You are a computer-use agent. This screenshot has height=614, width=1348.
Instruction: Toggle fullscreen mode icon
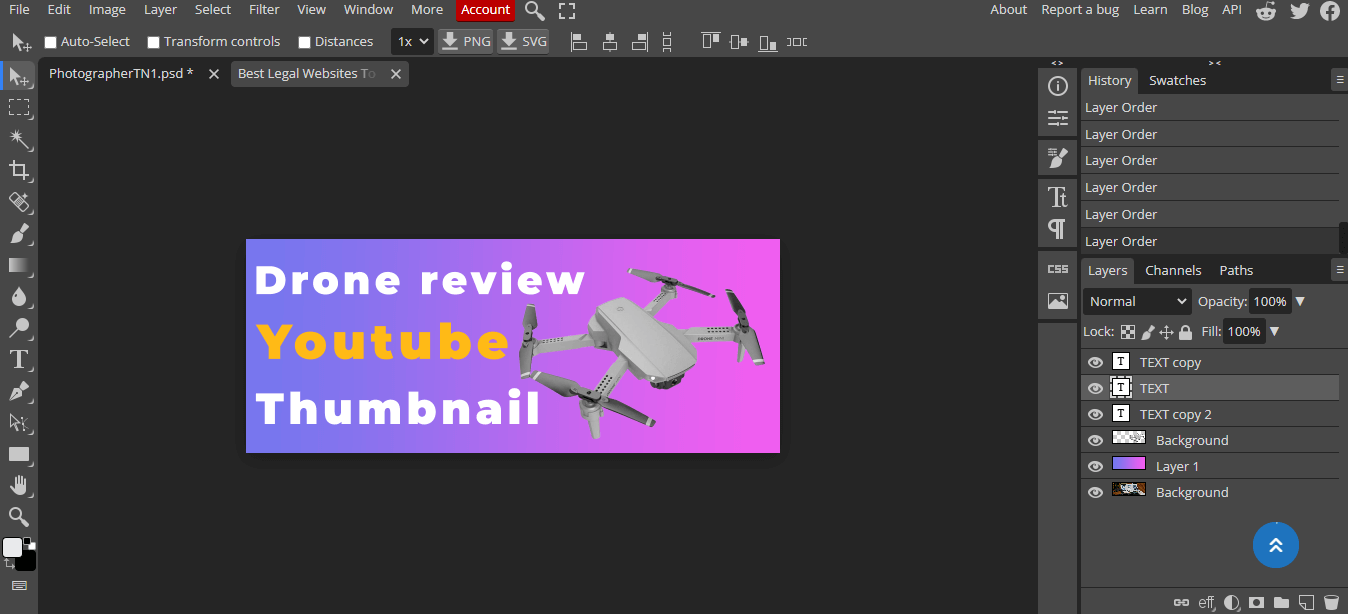(x=567, y=11)
